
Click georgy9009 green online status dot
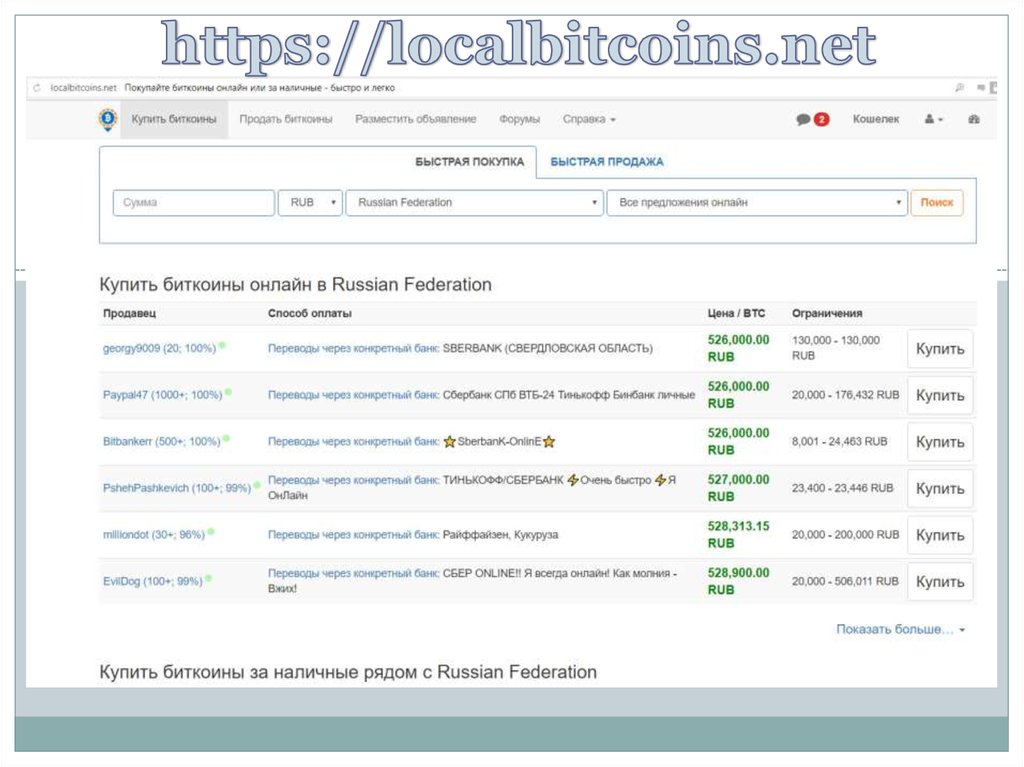point(222,345)
